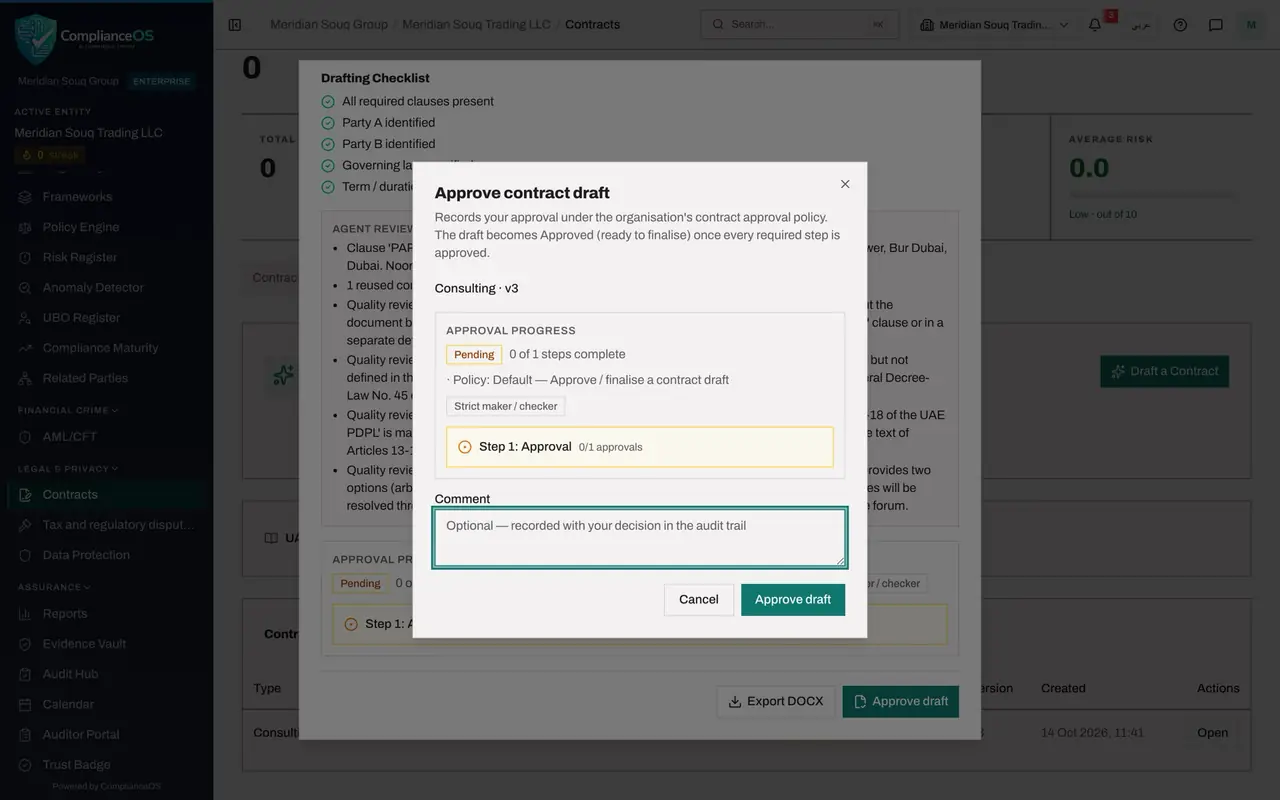Click the Pending status badge in the dialog
This screenshot has height=800, width=1280.
[474, 354]
